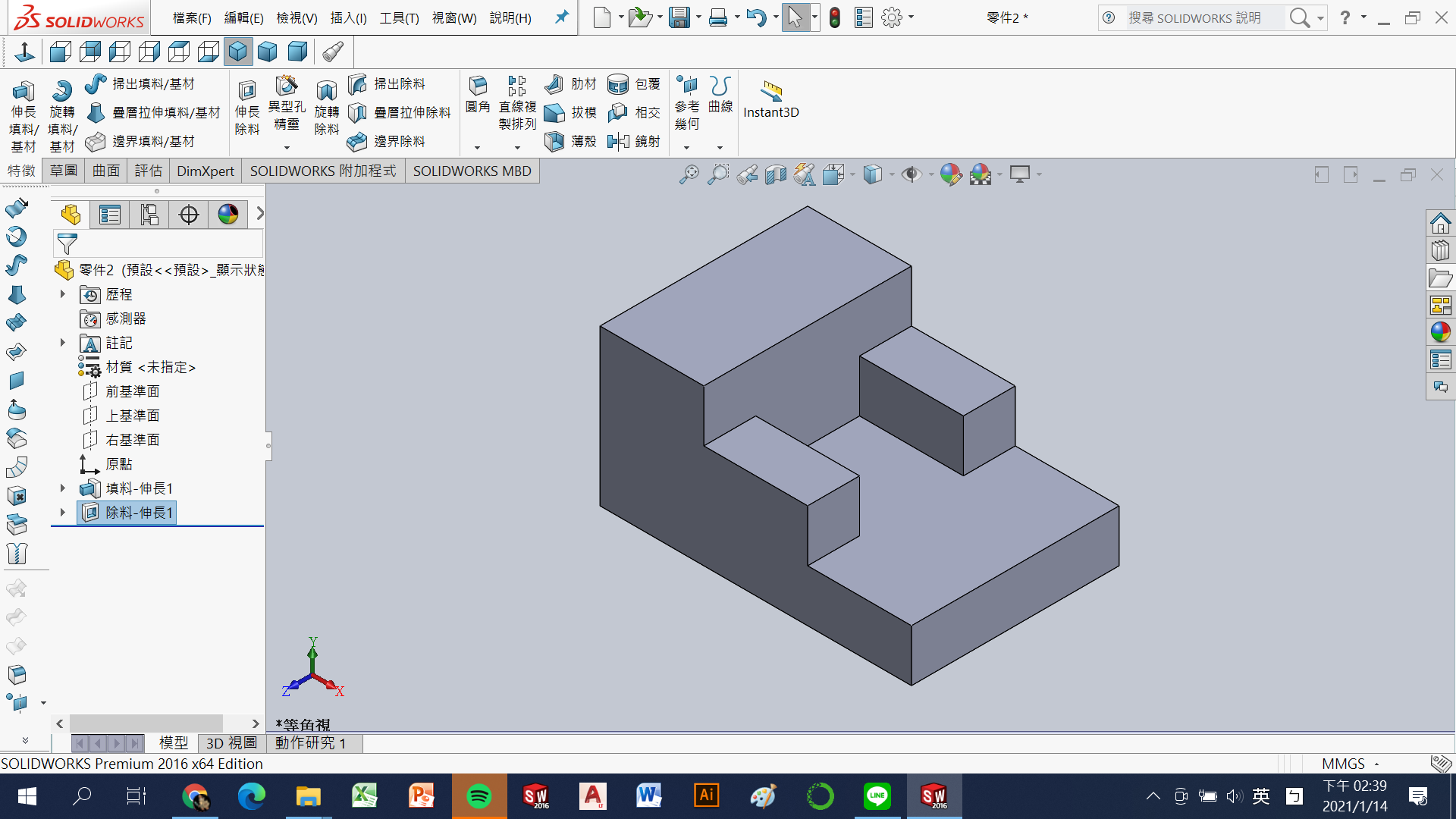Open the Edit Appearance color sphere

pos(950,175)
